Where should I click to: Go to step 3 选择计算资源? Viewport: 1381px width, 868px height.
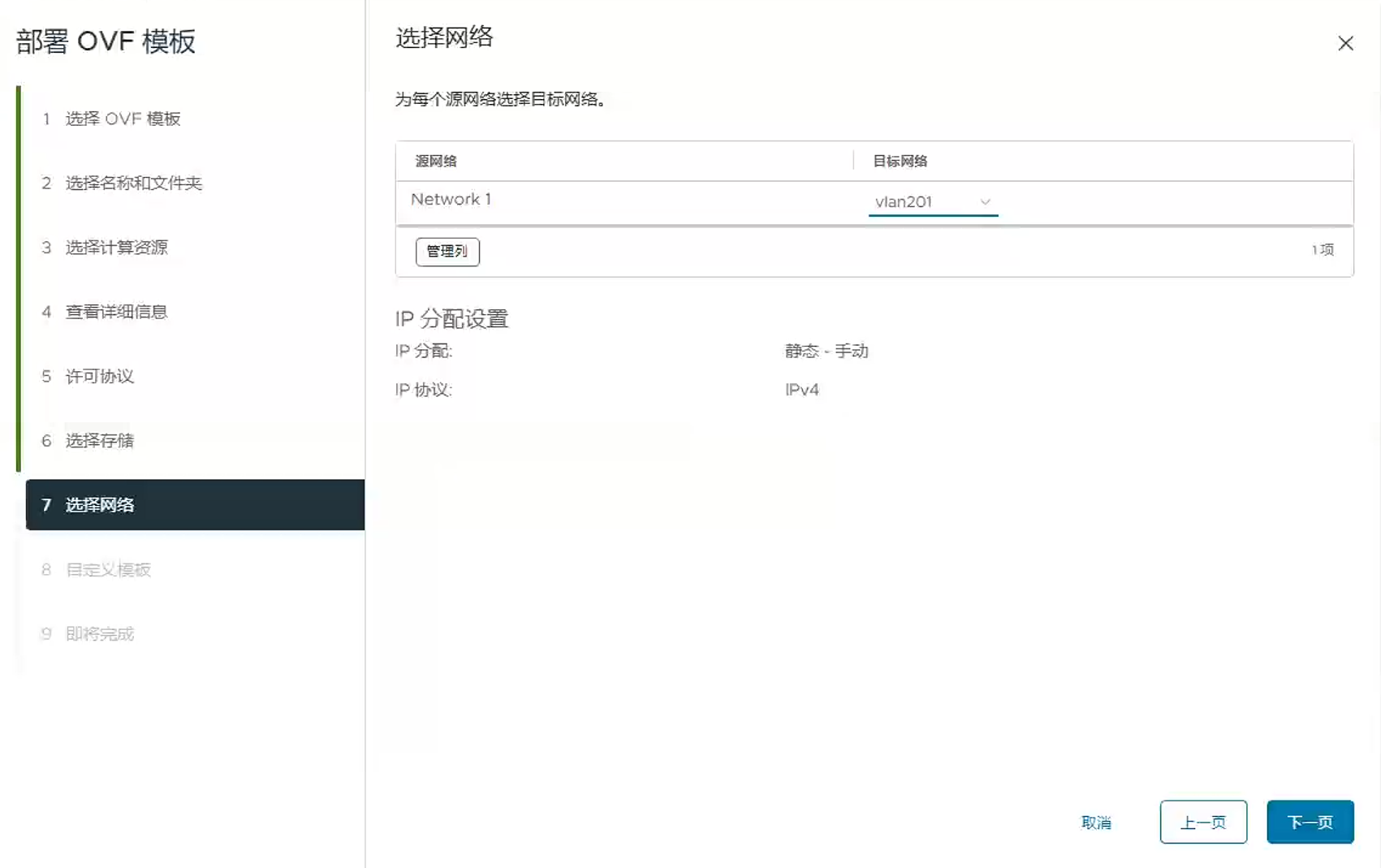116,248
